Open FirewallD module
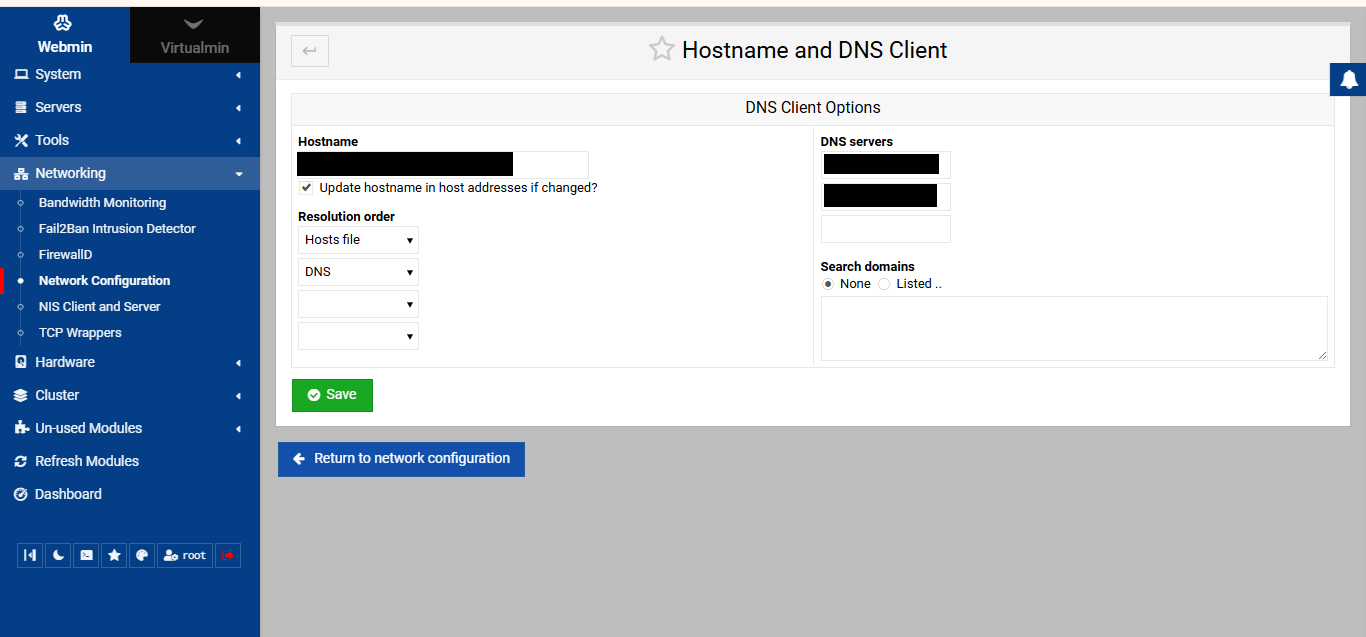This screenshot has width=1366, height=637. pos(65,254)
